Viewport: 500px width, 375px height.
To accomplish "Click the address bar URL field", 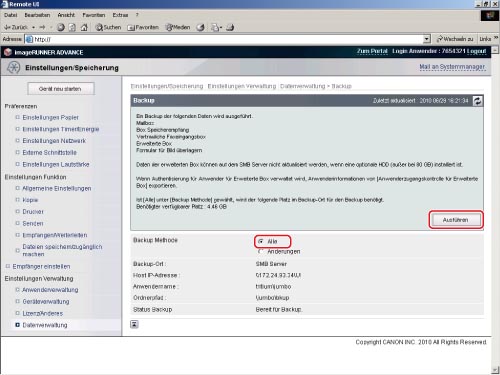I will [x=224, y=39].
